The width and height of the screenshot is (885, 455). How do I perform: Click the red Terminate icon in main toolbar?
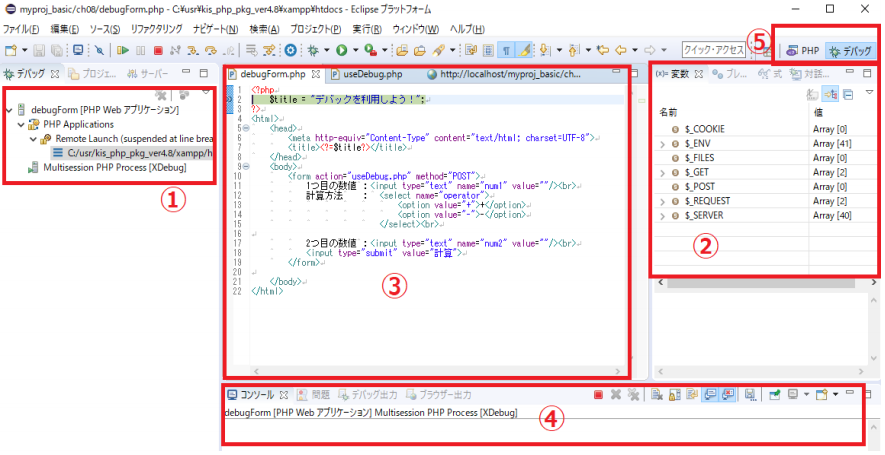tap(157, 49)
